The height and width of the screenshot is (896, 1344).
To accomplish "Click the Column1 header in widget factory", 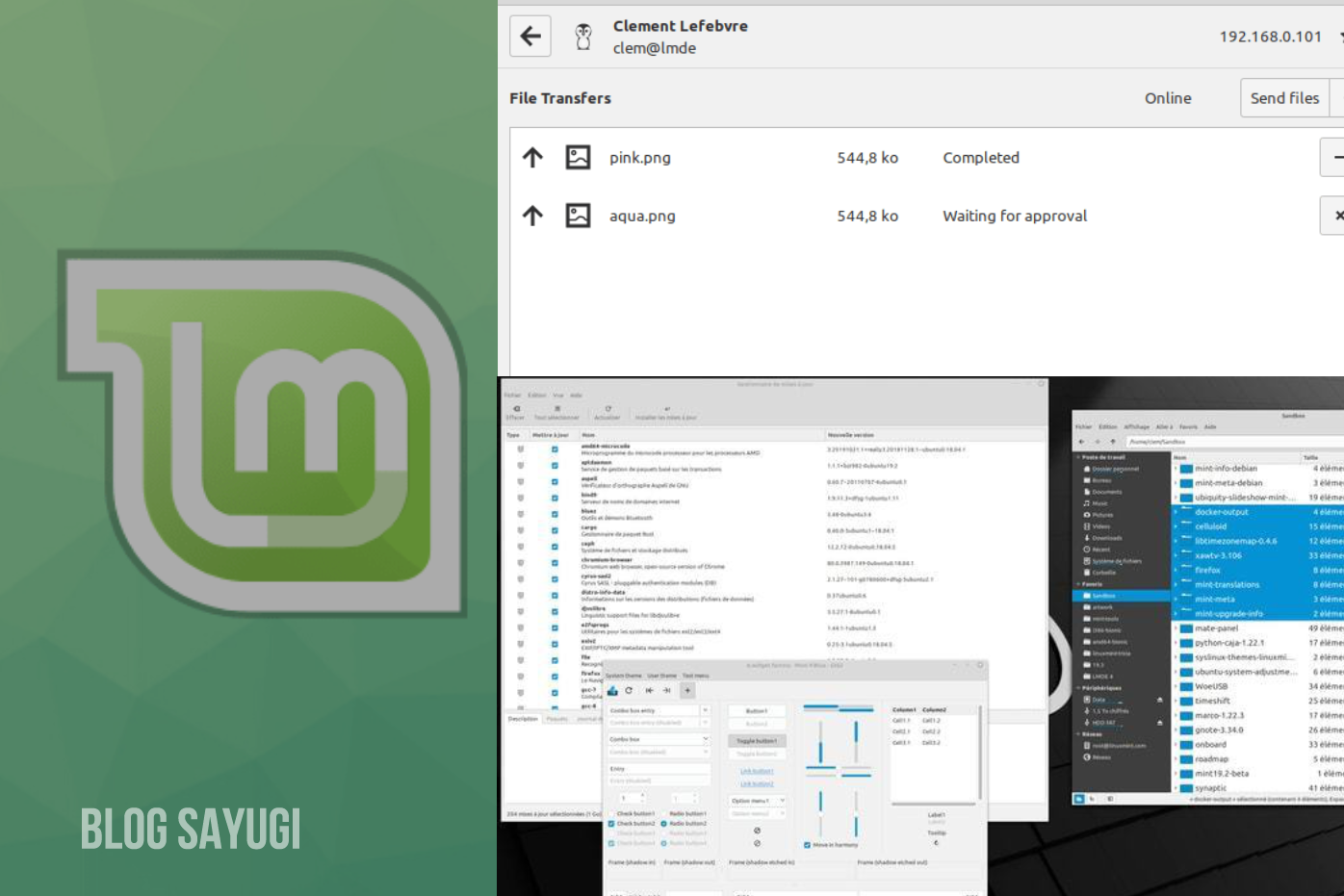I will 904,709.
